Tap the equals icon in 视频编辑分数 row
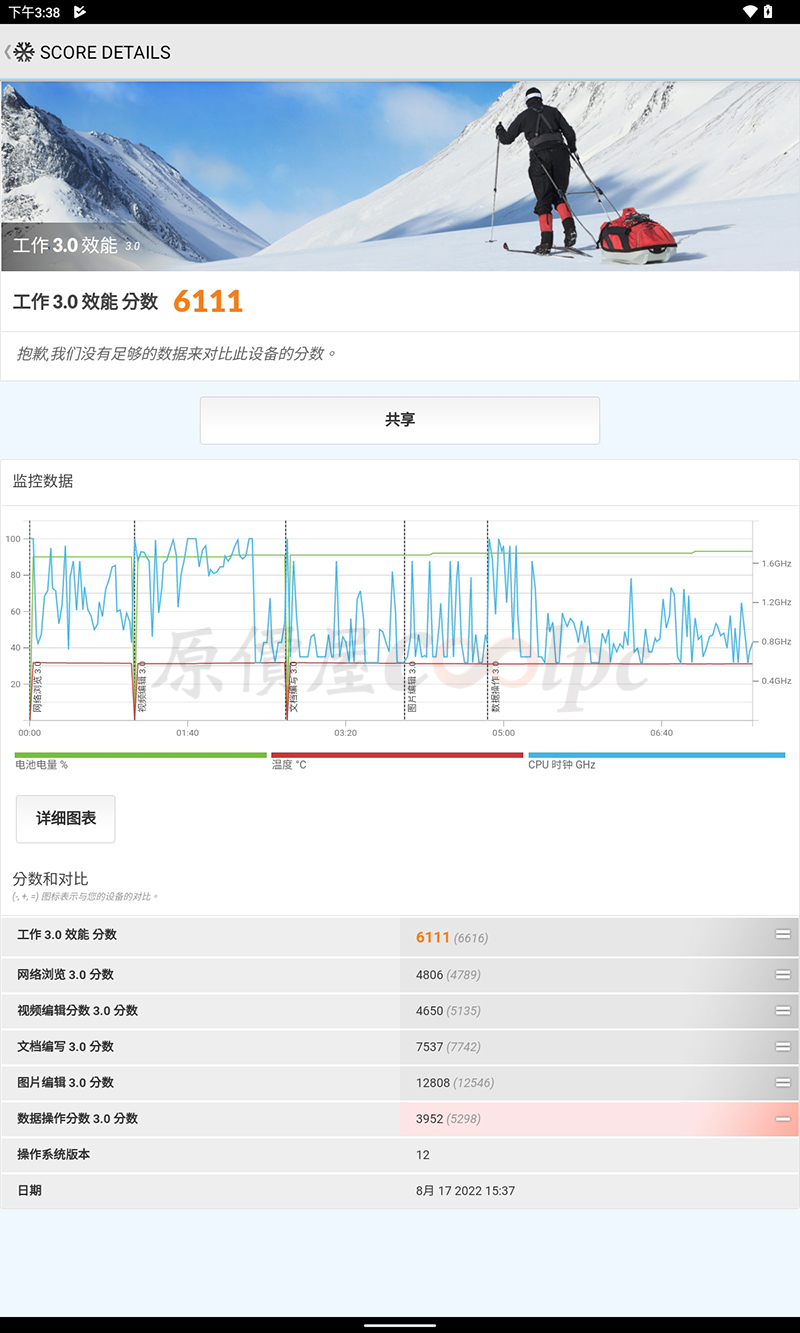The height and width of the screenshot is (1333, 800). (783, 1011)
